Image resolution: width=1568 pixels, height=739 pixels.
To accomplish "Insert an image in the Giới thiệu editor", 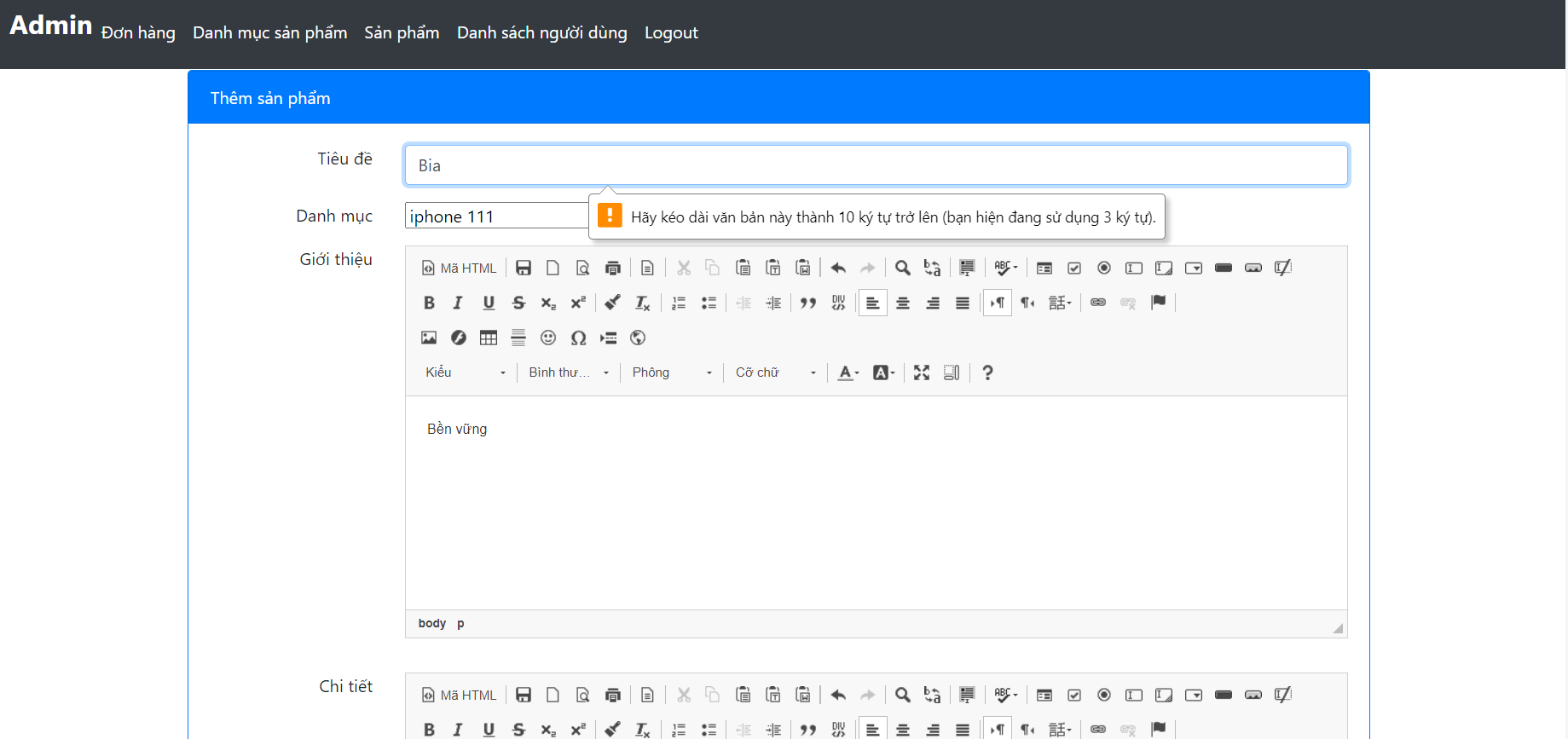I will click(x=429, y=338).
